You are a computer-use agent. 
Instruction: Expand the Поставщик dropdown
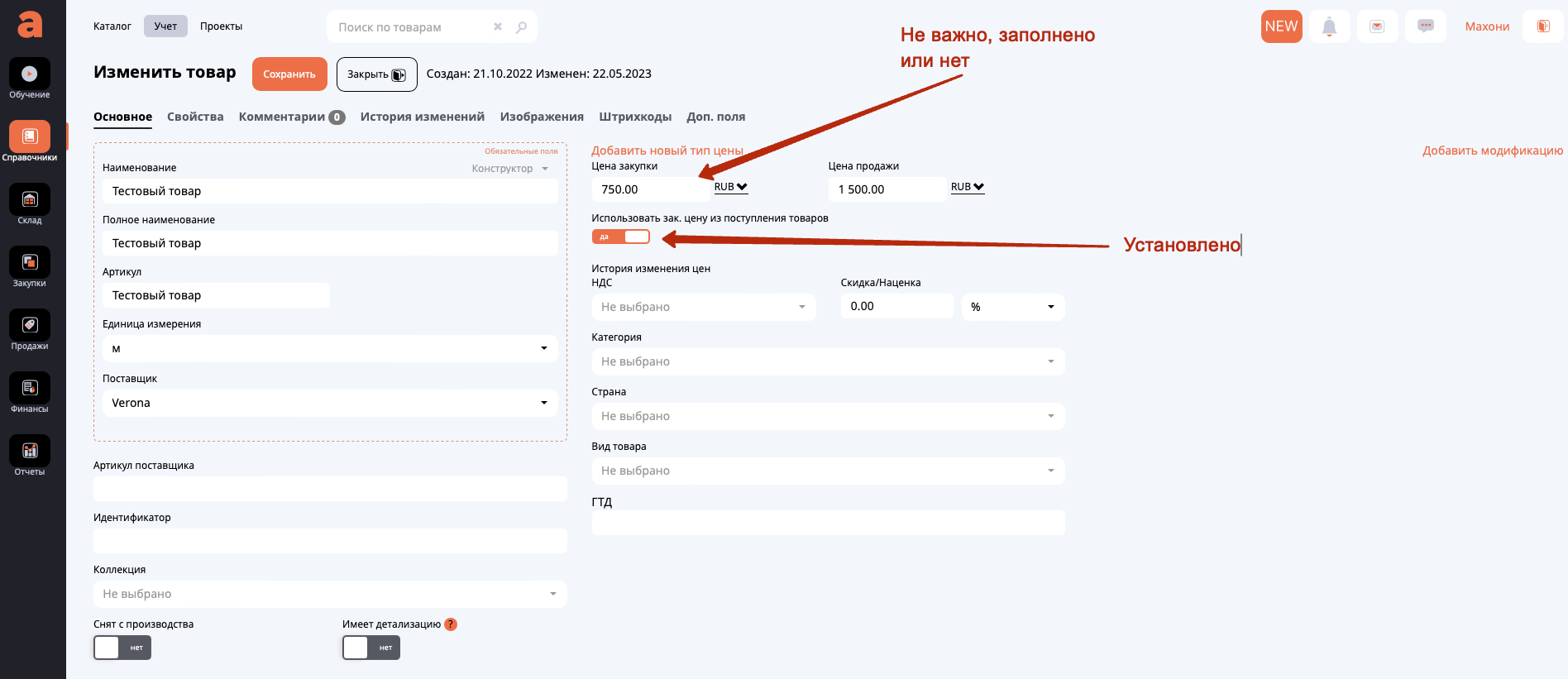(x=330, y=403)
